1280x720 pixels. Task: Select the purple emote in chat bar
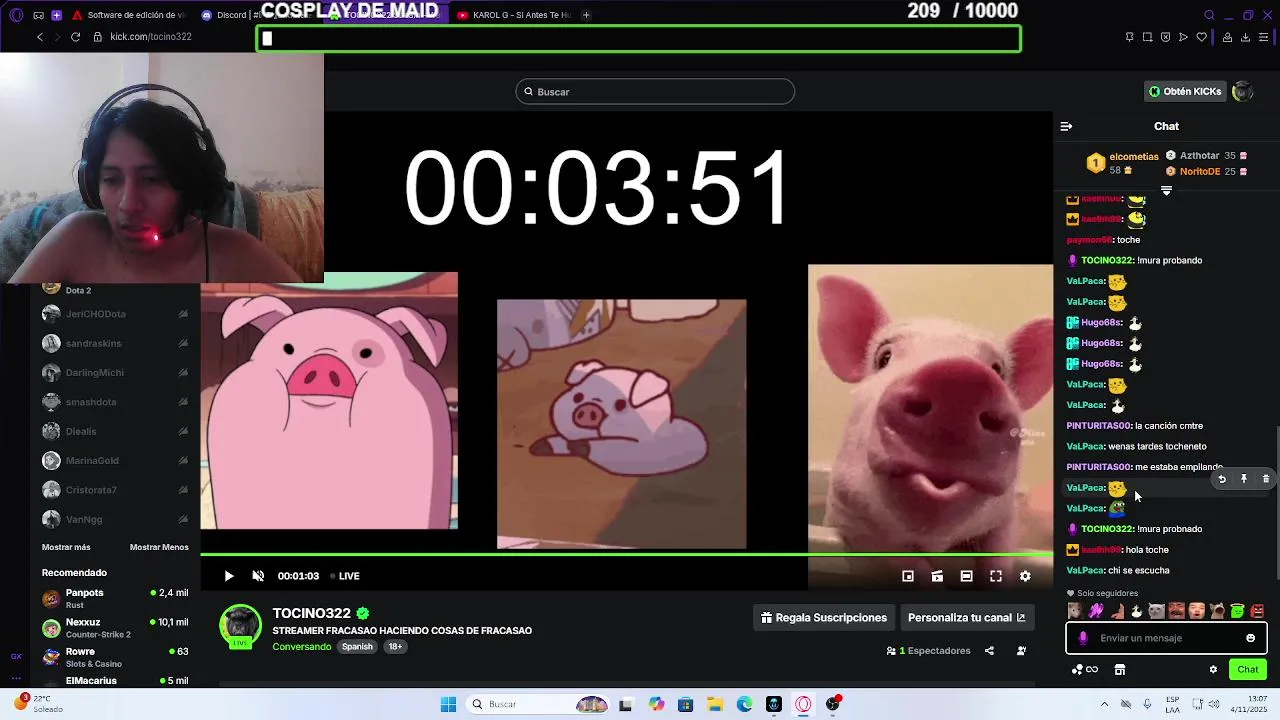tap(1096, 611)
